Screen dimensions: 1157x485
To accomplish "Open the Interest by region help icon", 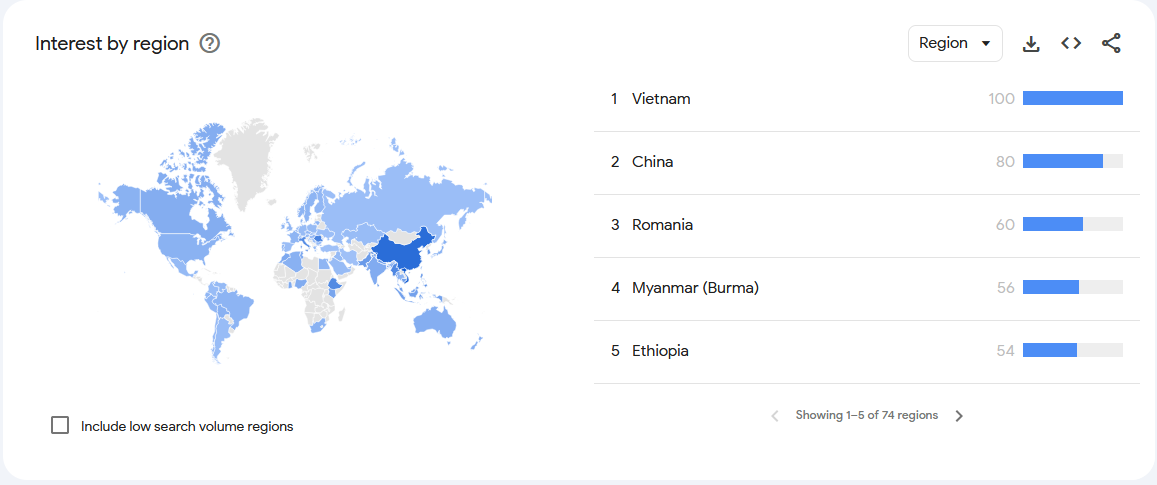I will click(210, 44).
